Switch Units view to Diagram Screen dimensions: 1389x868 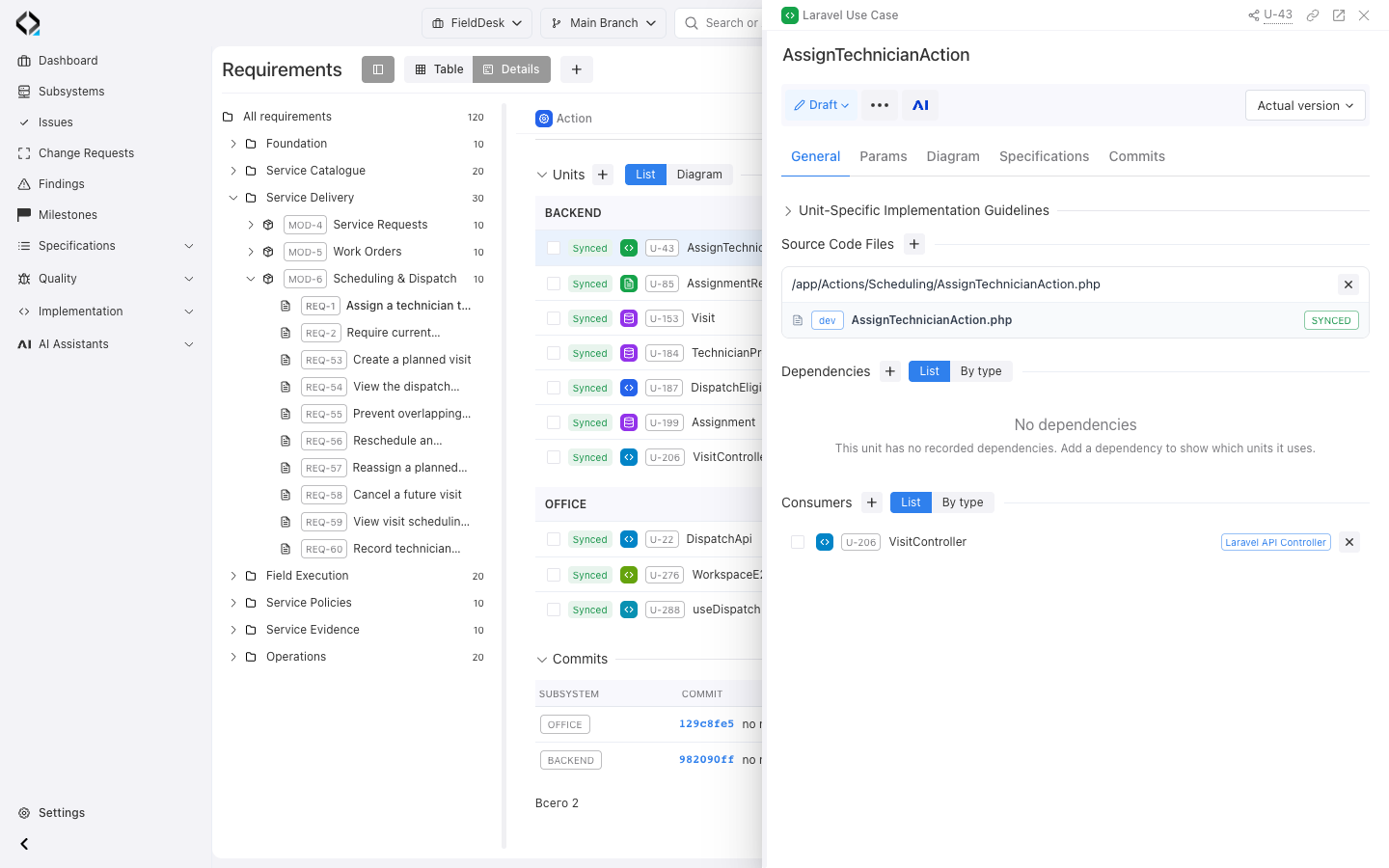[699, 175]
